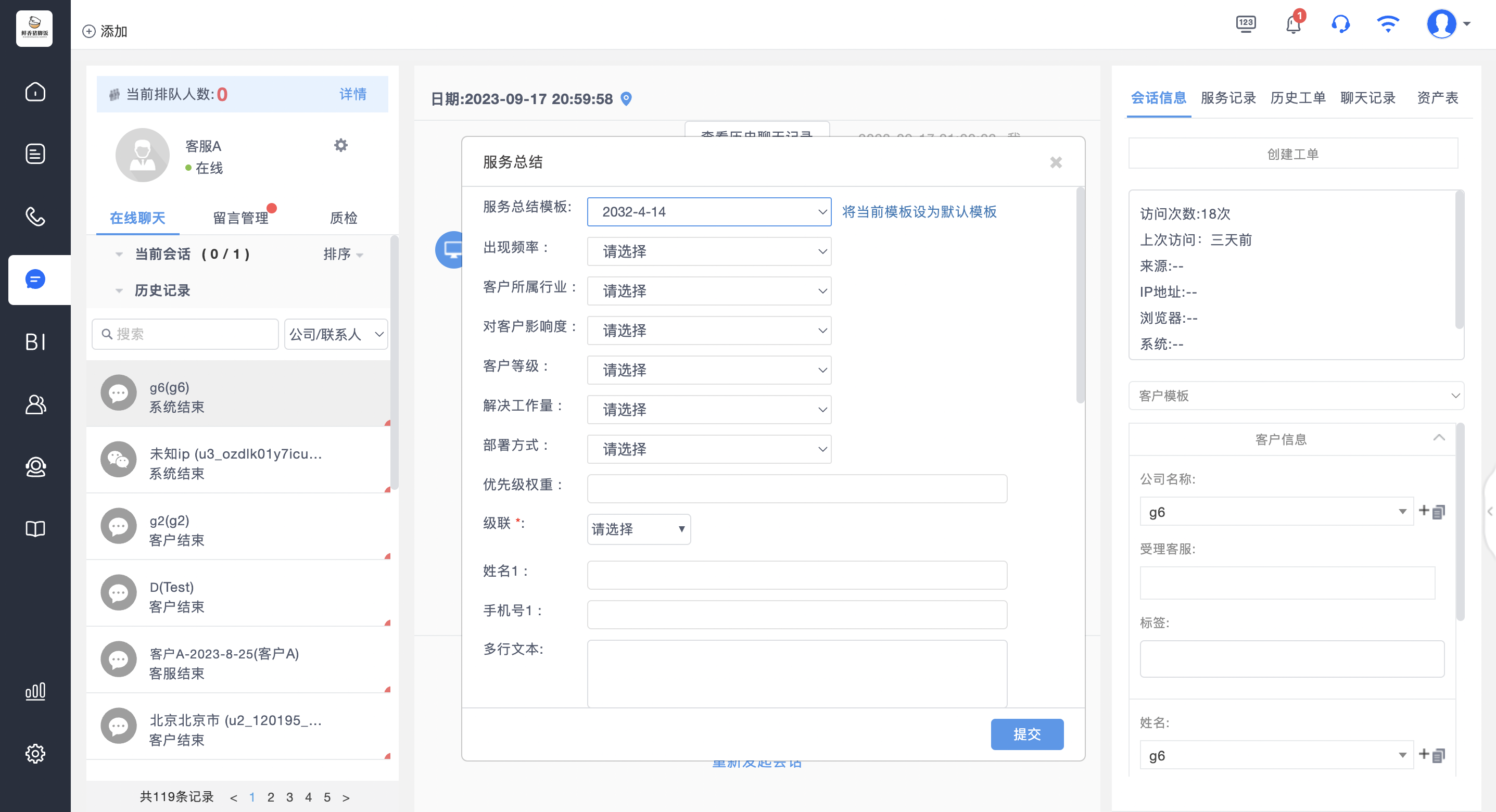Expand the 级联 selector
The height and width of the screenshot is (812, 1496).
[x=639, y=529]
